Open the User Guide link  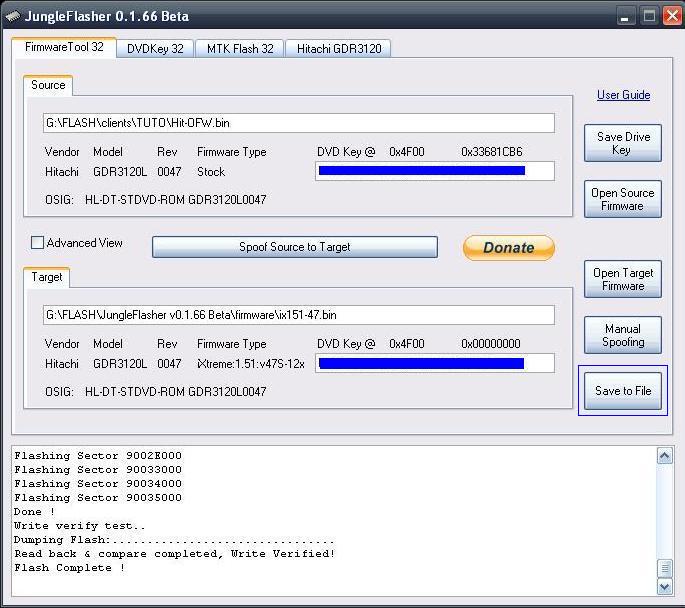point(623,95)
